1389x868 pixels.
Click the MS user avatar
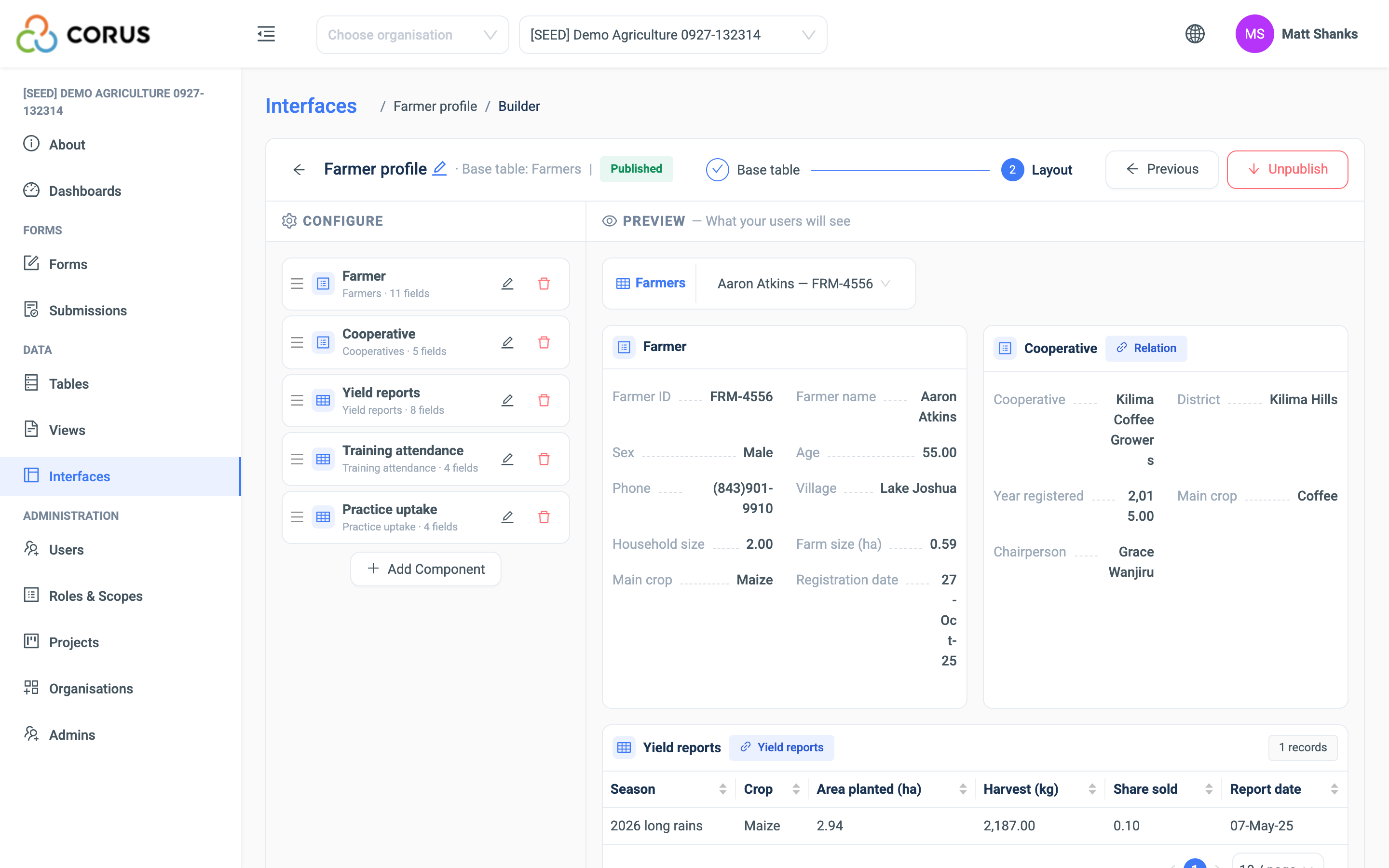pos(1254,34)
